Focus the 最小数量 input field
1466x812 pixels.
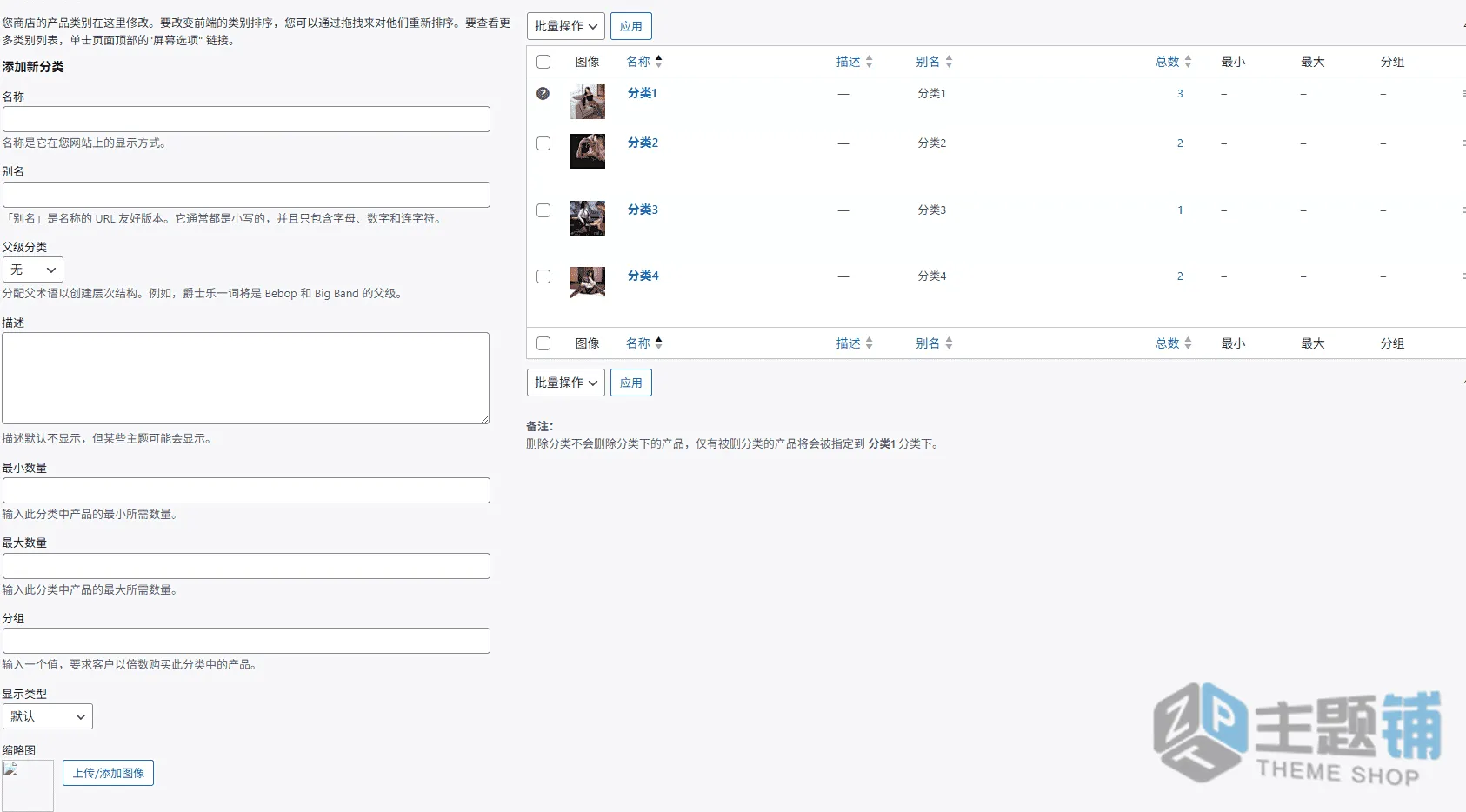coord(246,490)
